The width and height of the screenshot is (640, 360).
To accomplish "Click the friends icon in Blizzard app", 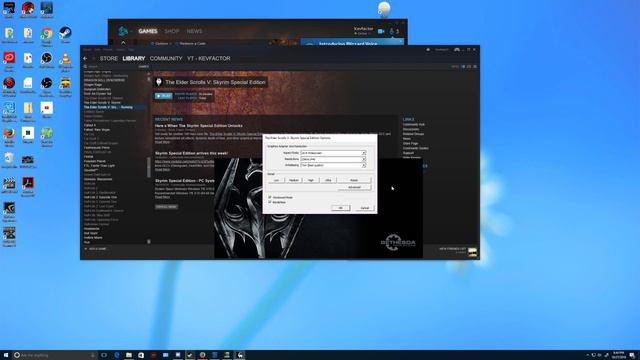I will coord(392,31).
